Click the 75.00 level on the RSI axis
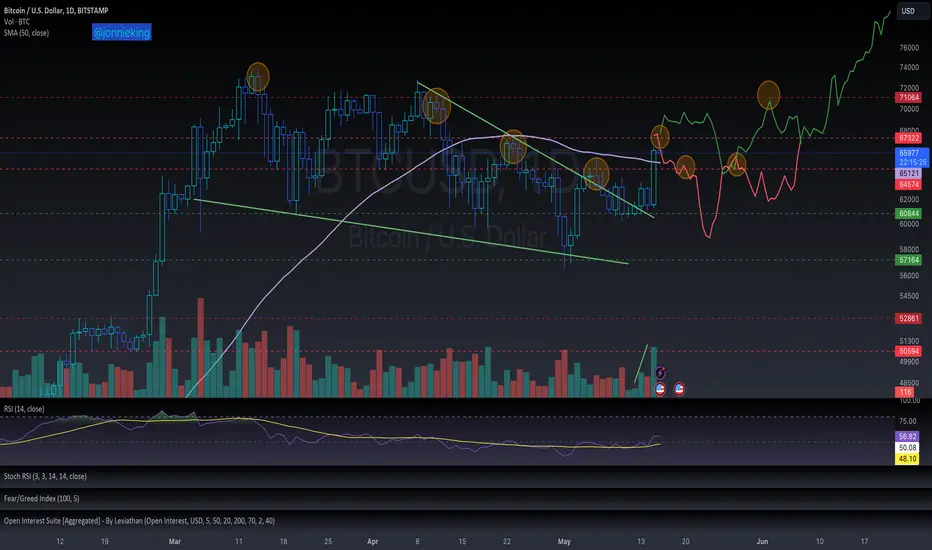This screenshot has height=550, width=932. pos(908,421)
